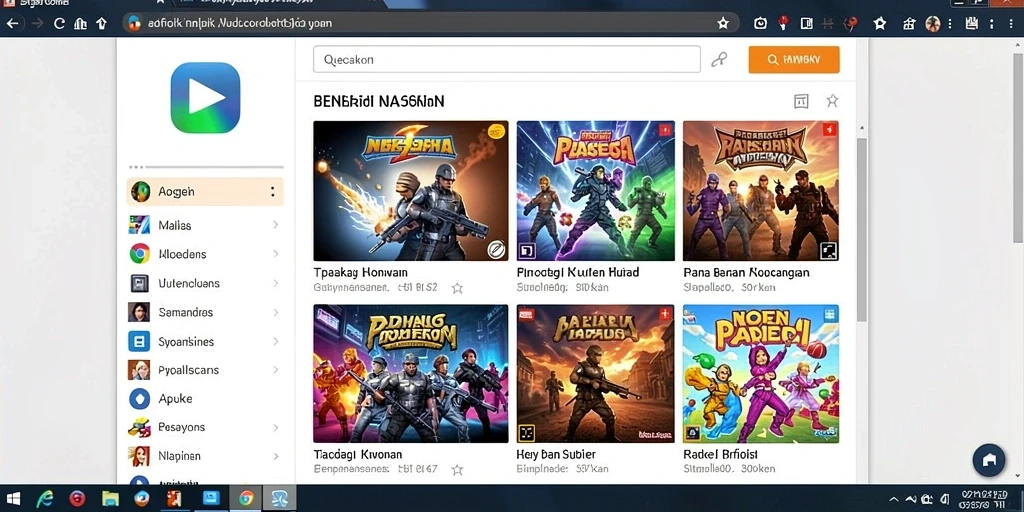Open File Explorer from the taskbar

[110, 498]
